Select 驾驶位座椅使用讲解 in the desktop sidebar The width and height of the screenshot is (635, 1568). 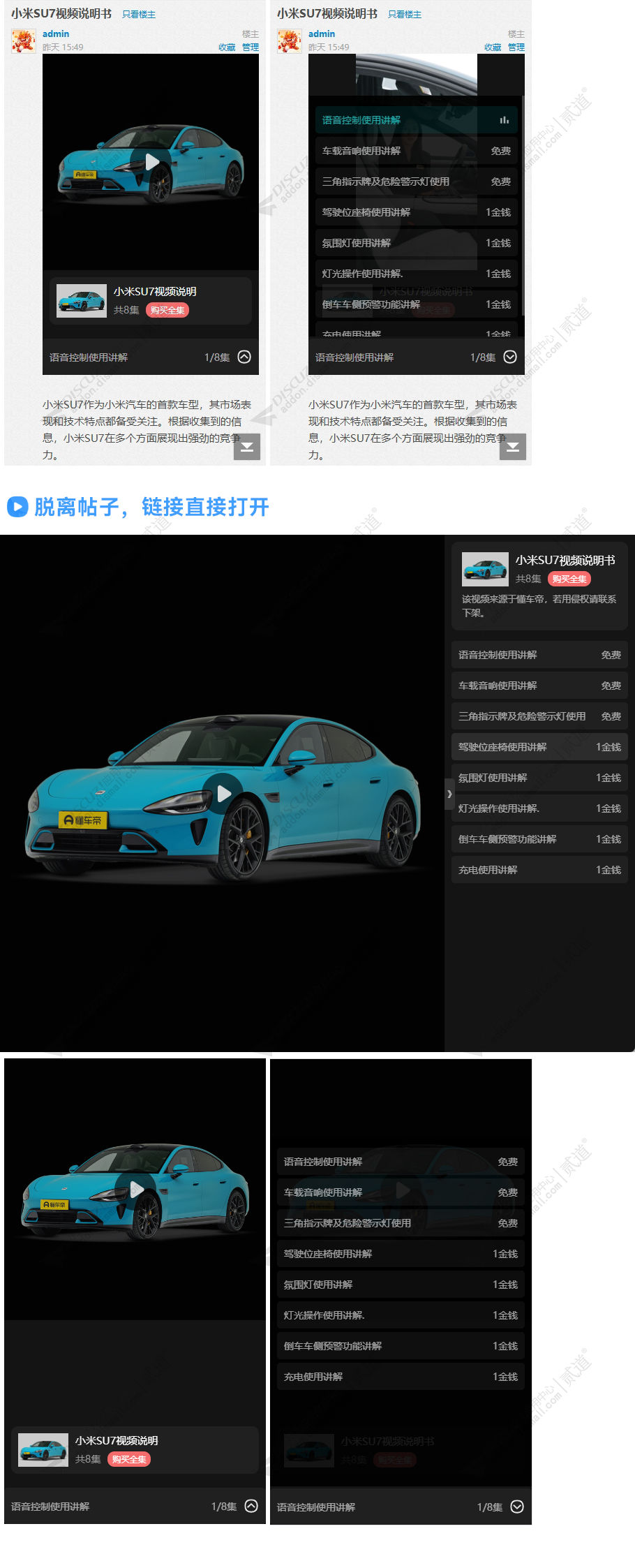(x=539, y=747)
